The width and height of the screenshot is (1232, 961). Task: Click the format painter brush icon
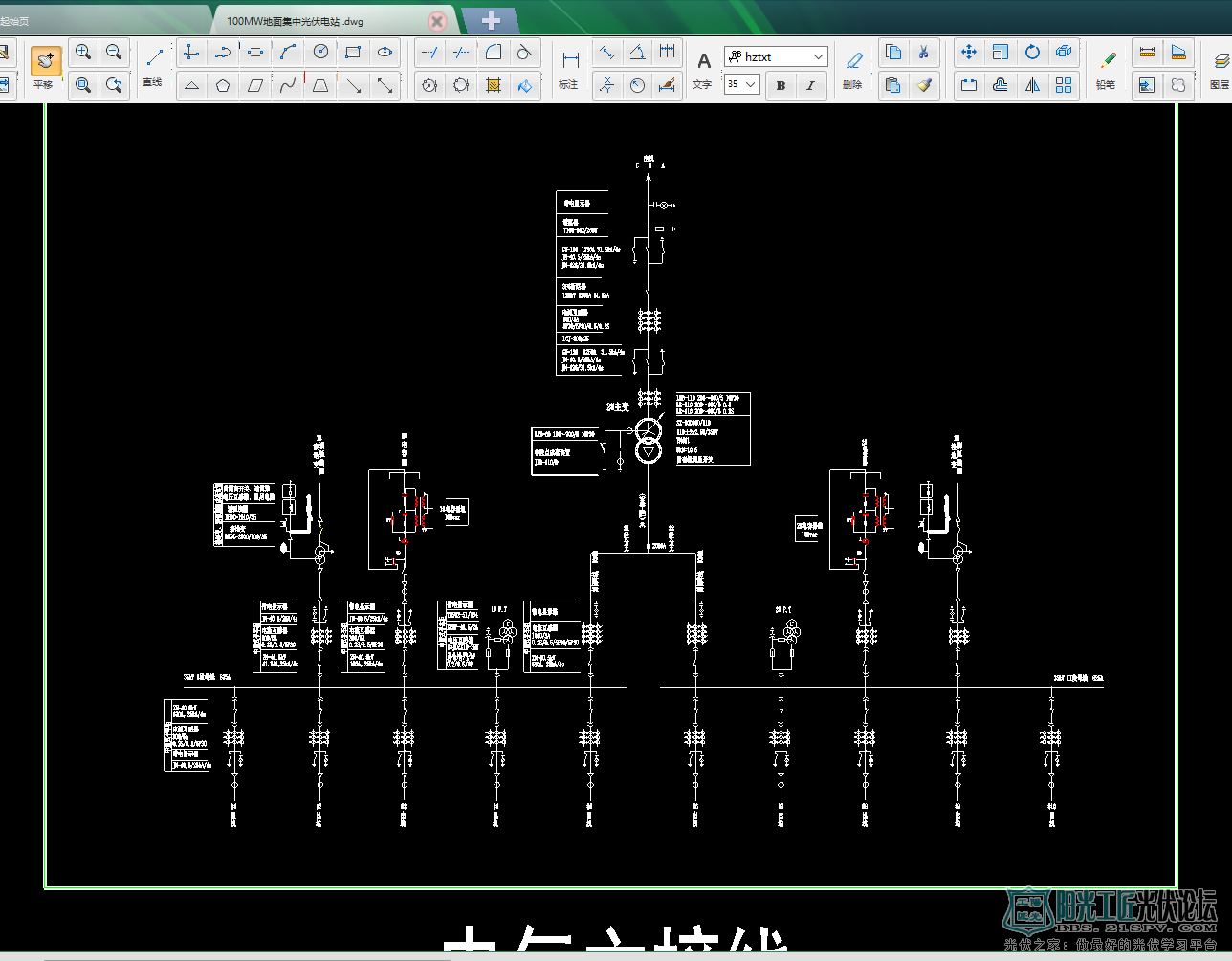924,85
